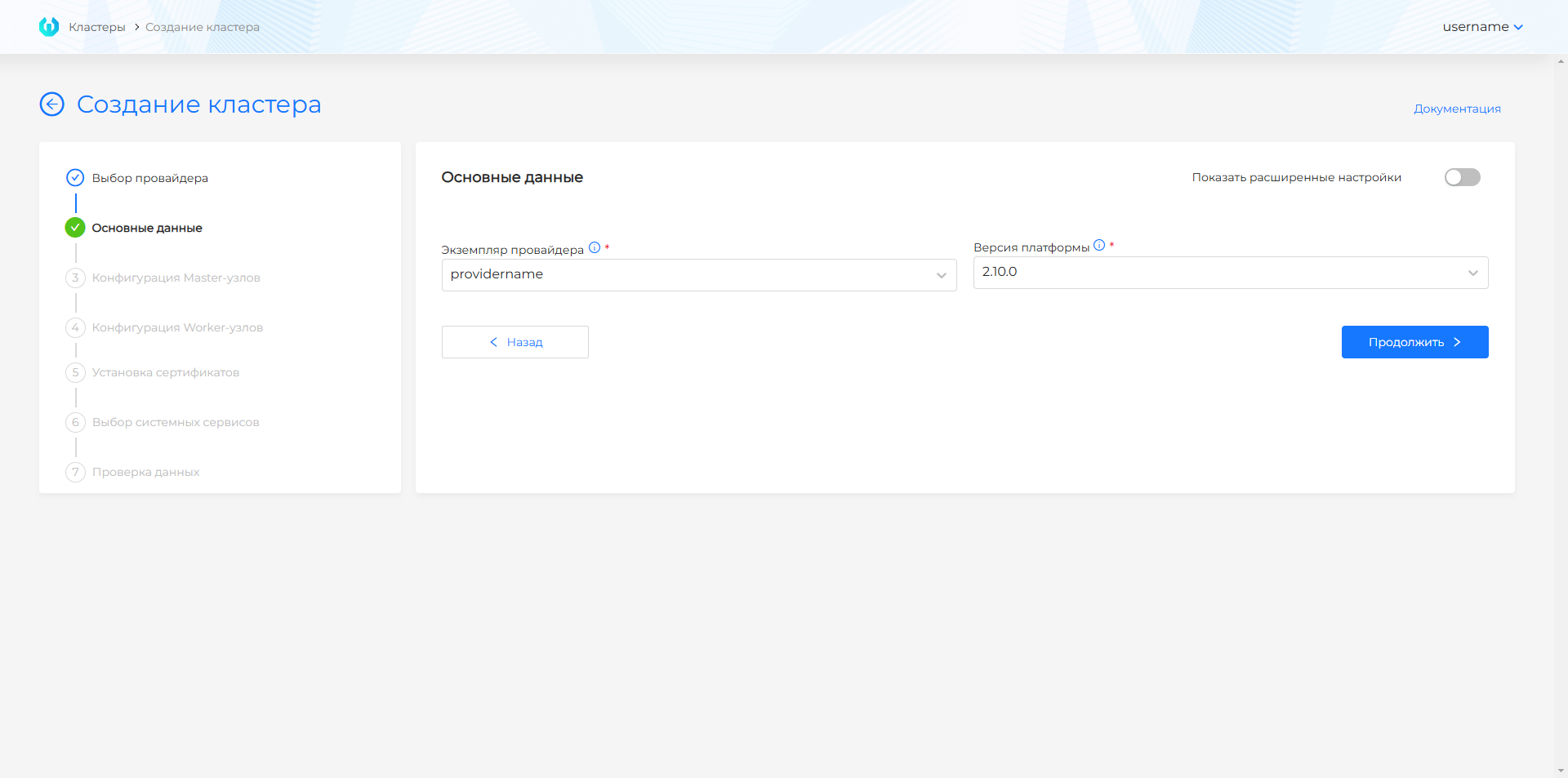Open the info tooltip near Версия платформы
1568x778 pixels.
pyautogui.click(x=1099, y=244)
